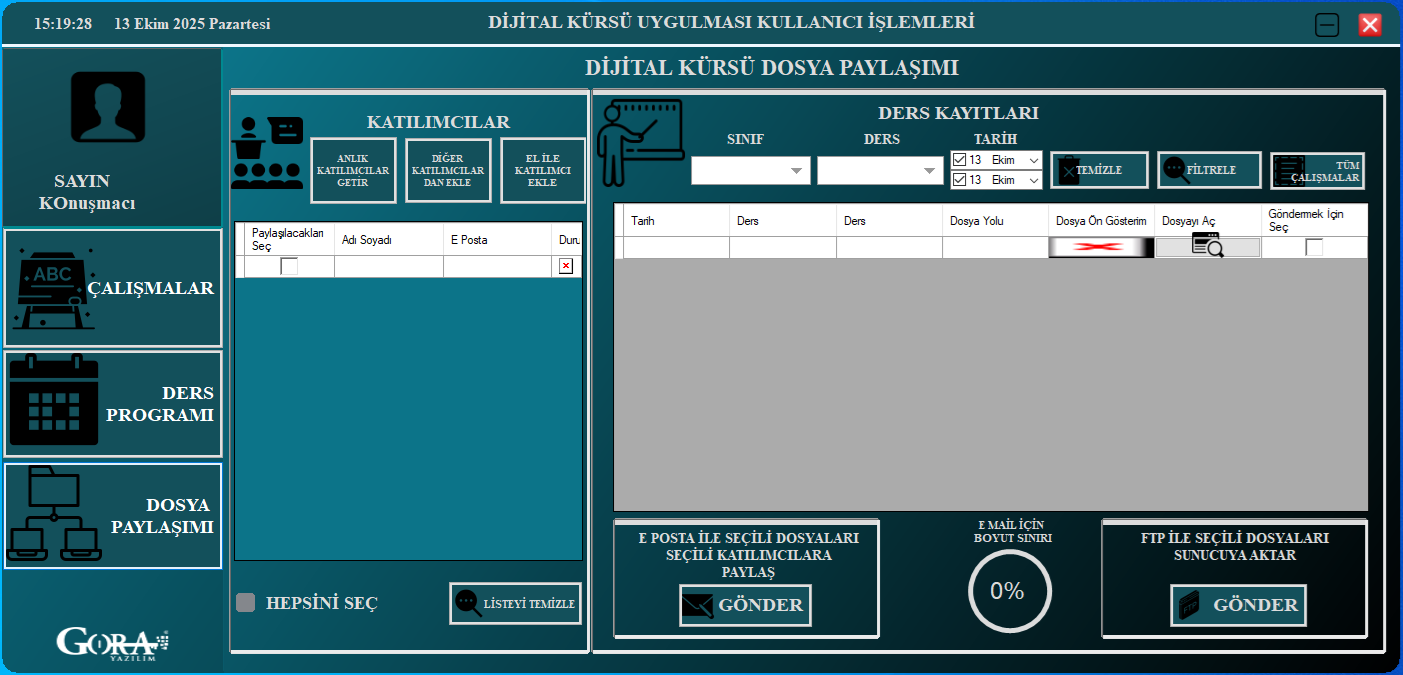Open the Ders Programı section

113,404
